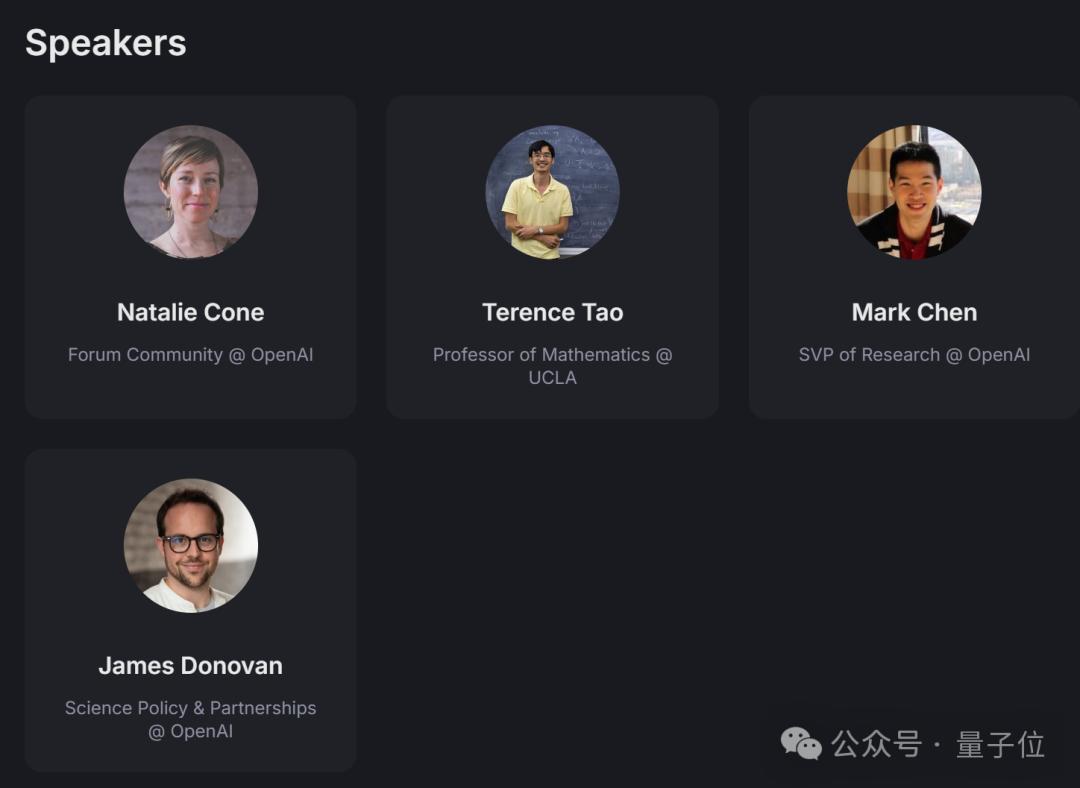Click "SVP of Research @ OpenAI" subtitle
1080x788 pixels.
pos(914,355)
